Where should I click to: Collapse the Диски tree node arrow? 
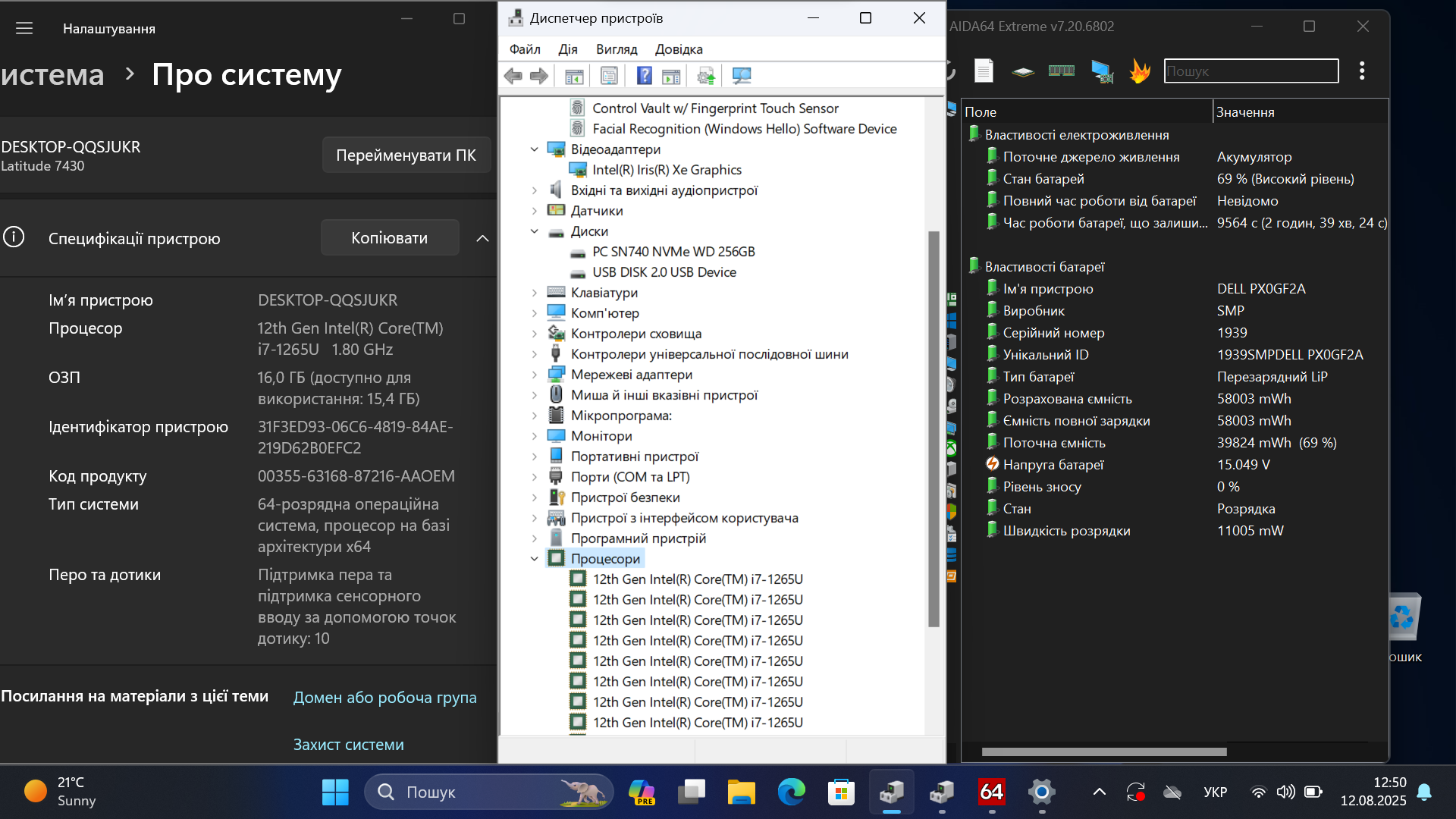pyautogui.click(x=535, y=231)
